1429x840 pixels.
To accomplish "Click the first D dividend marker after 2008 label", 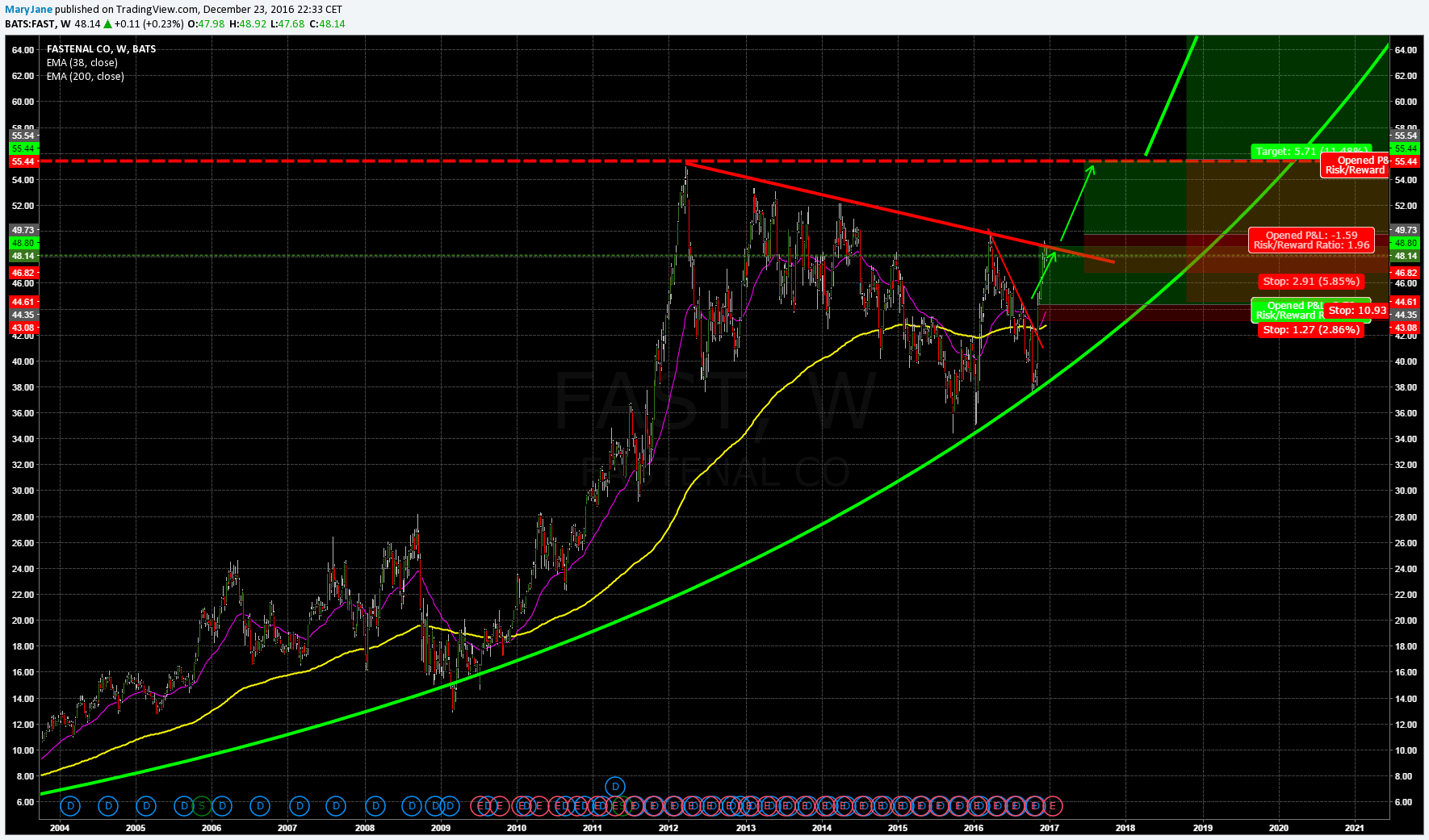I will tap(375, 805).
